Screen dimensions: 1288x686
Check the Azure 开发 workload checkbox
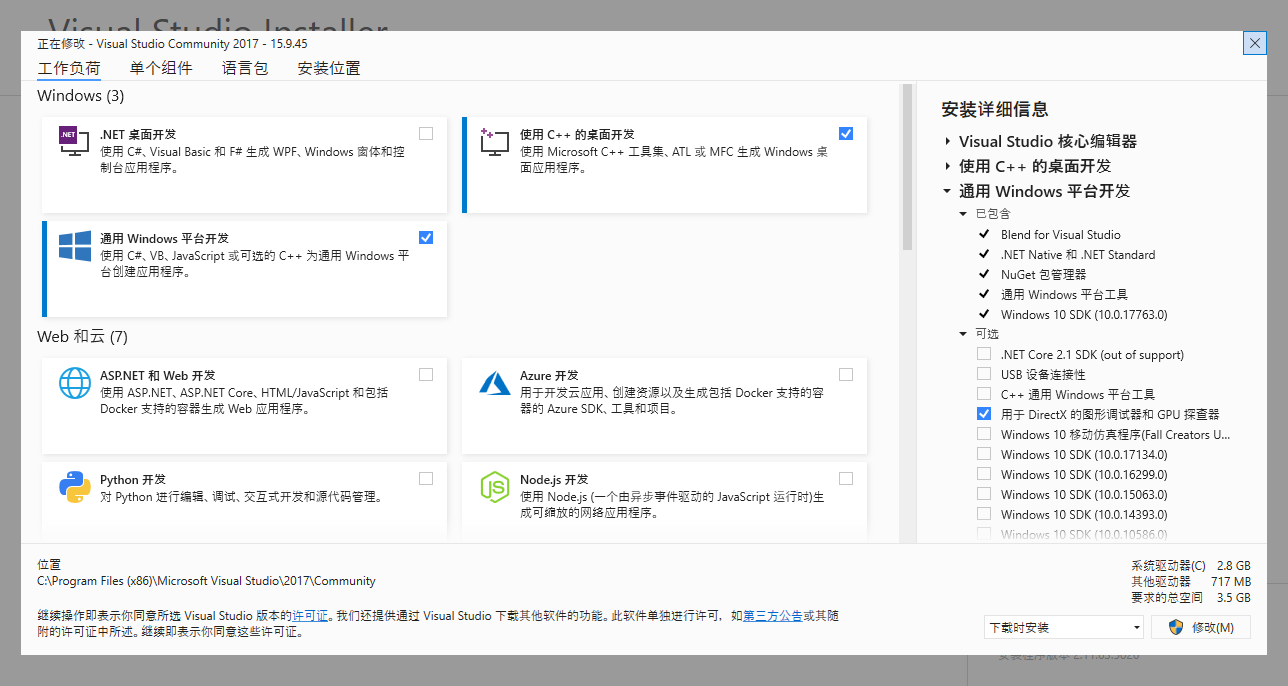click(846, 374)
